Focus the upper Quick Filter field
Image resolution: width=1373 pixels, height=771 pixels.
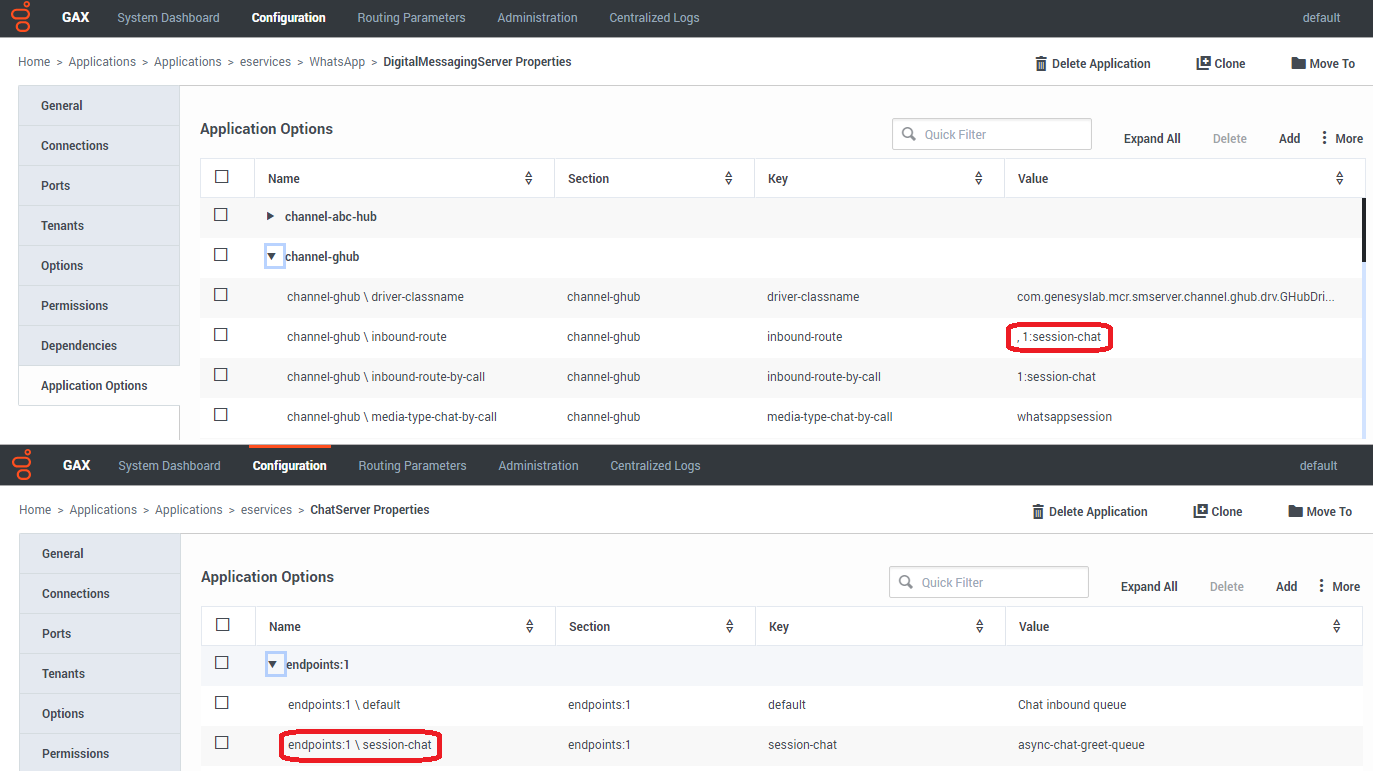click(992, 134)
